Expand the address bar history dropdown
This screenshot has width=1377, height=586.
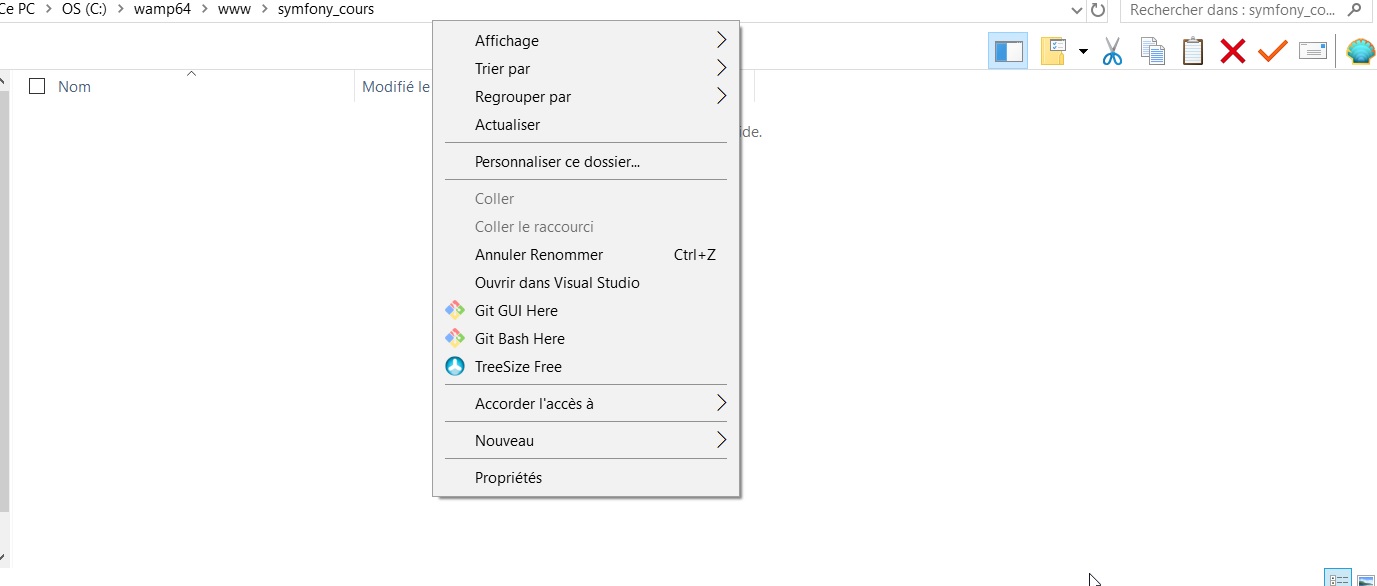1076,10
